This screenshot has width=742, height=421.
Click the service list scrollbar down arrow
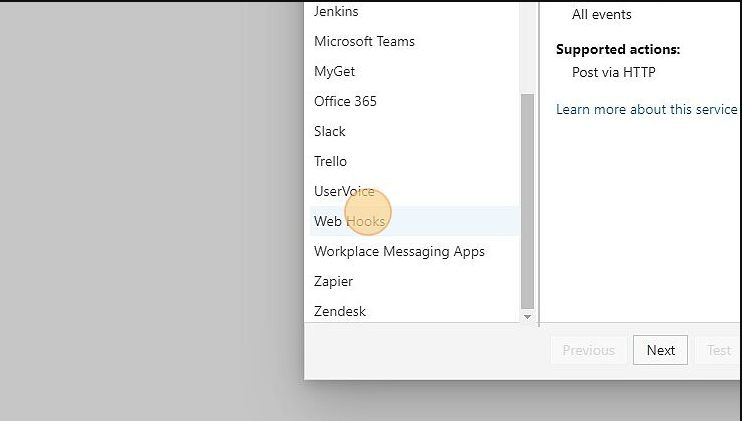tap(528, 316)
